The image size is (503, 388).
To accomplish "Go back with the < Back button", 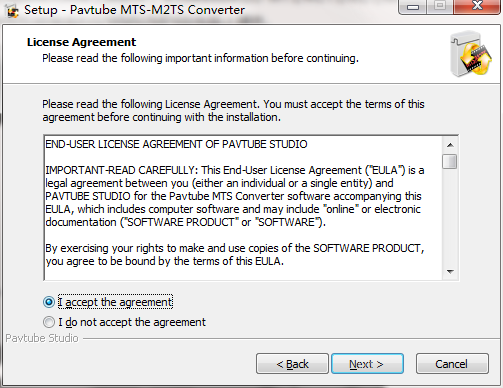I will pos(292,364).
